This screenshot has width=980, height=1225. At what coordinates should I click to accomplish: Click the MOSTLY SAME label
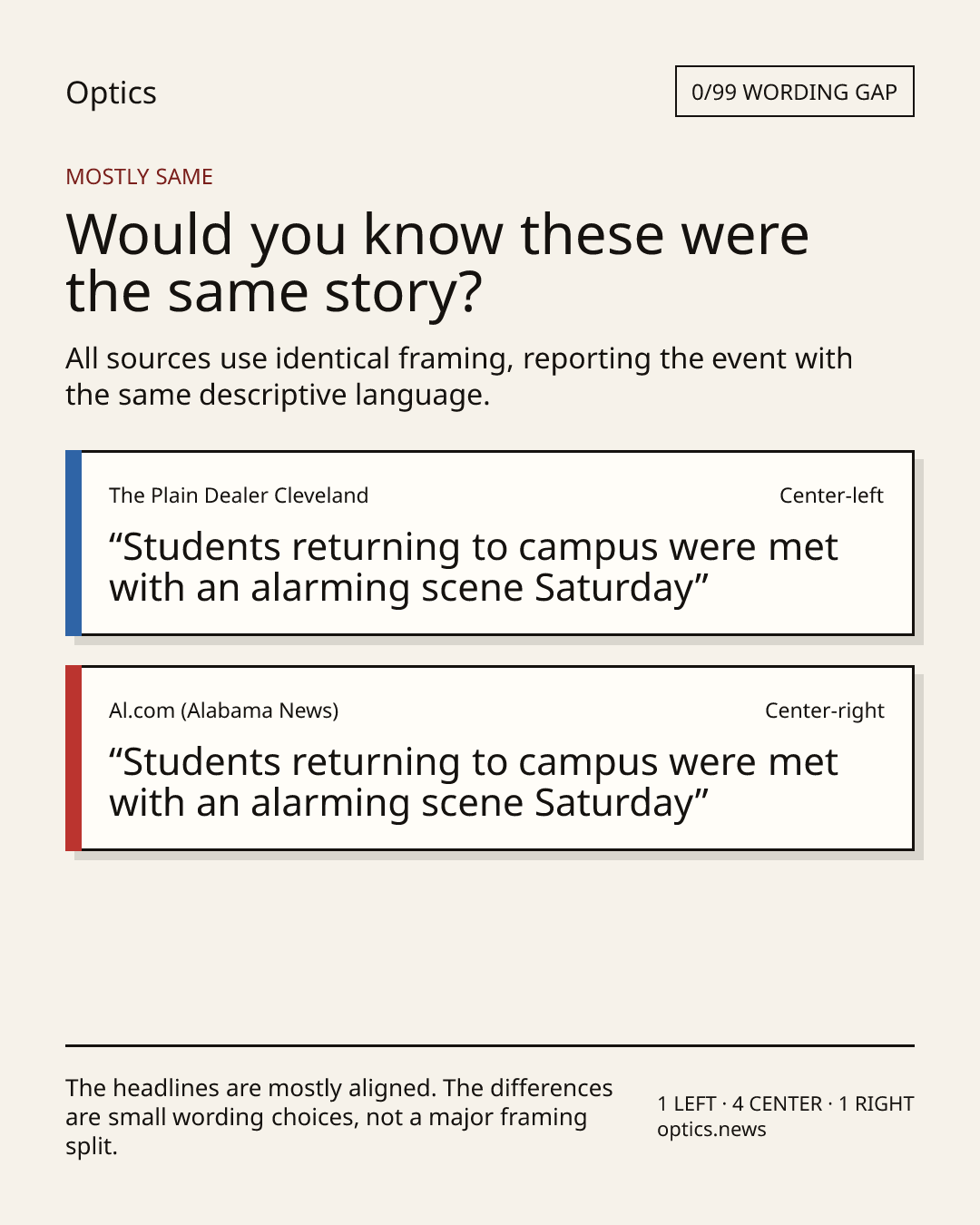point(139,177)
